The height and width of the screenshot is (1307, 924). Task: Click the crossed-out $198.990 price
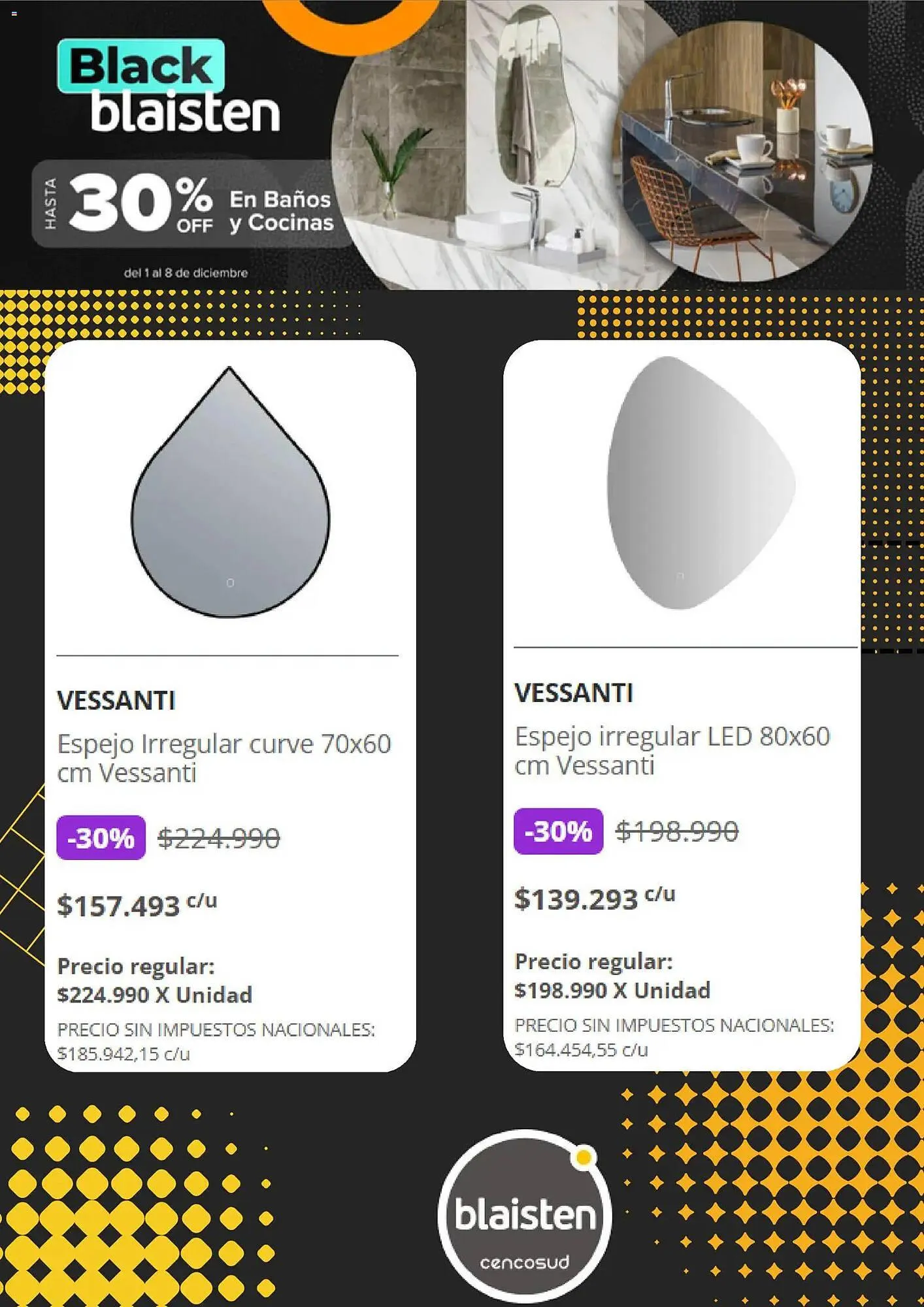pyautogui.click(x=677, y=831)
